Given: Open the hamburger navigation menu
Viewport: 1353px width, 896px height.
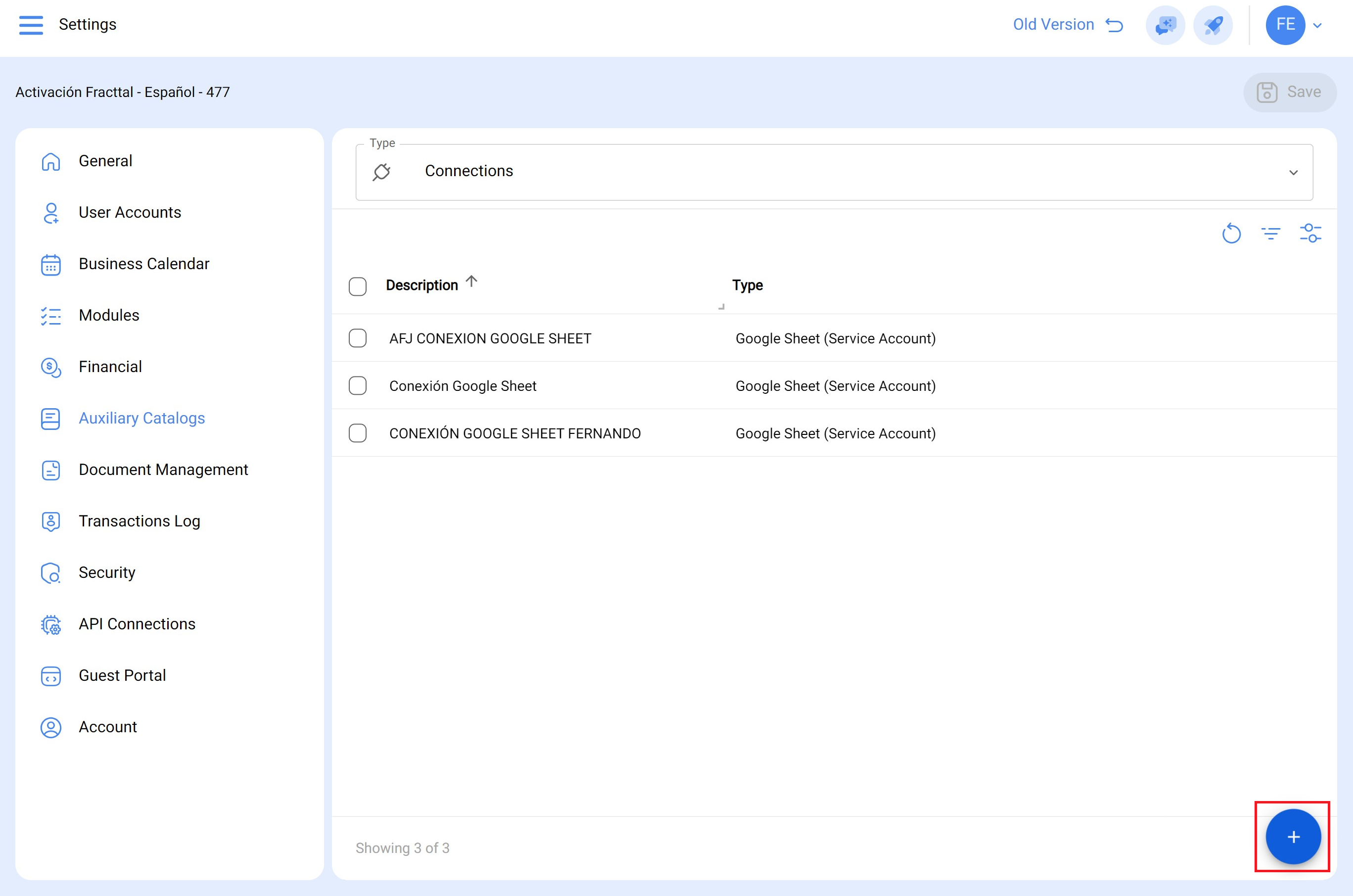Looking at the screenshot, I should pyautogui.click(x=31, y=25).
